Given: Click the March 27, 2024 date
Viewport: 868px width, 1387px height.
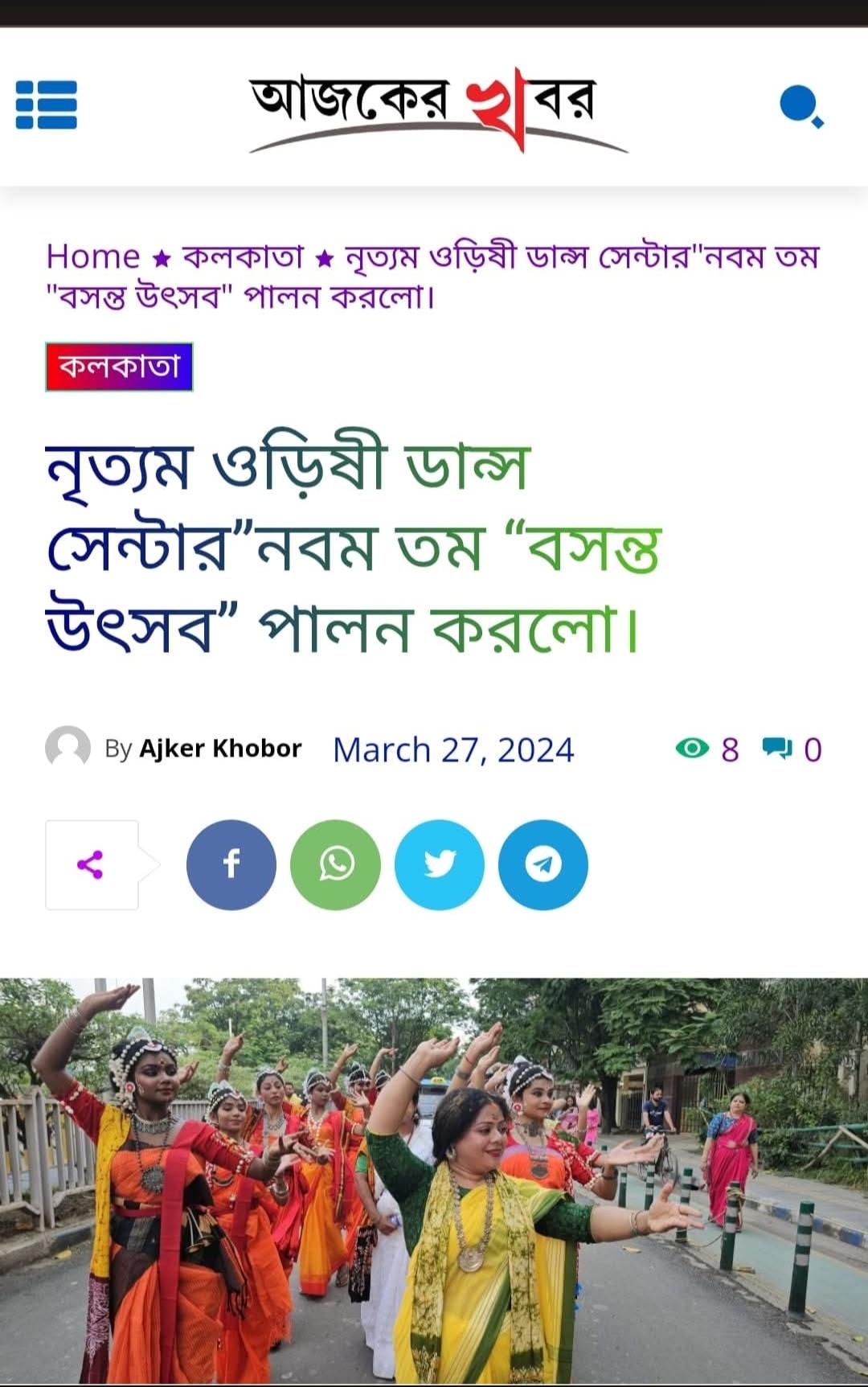Looking at the screenshot, I should point(453,749).
